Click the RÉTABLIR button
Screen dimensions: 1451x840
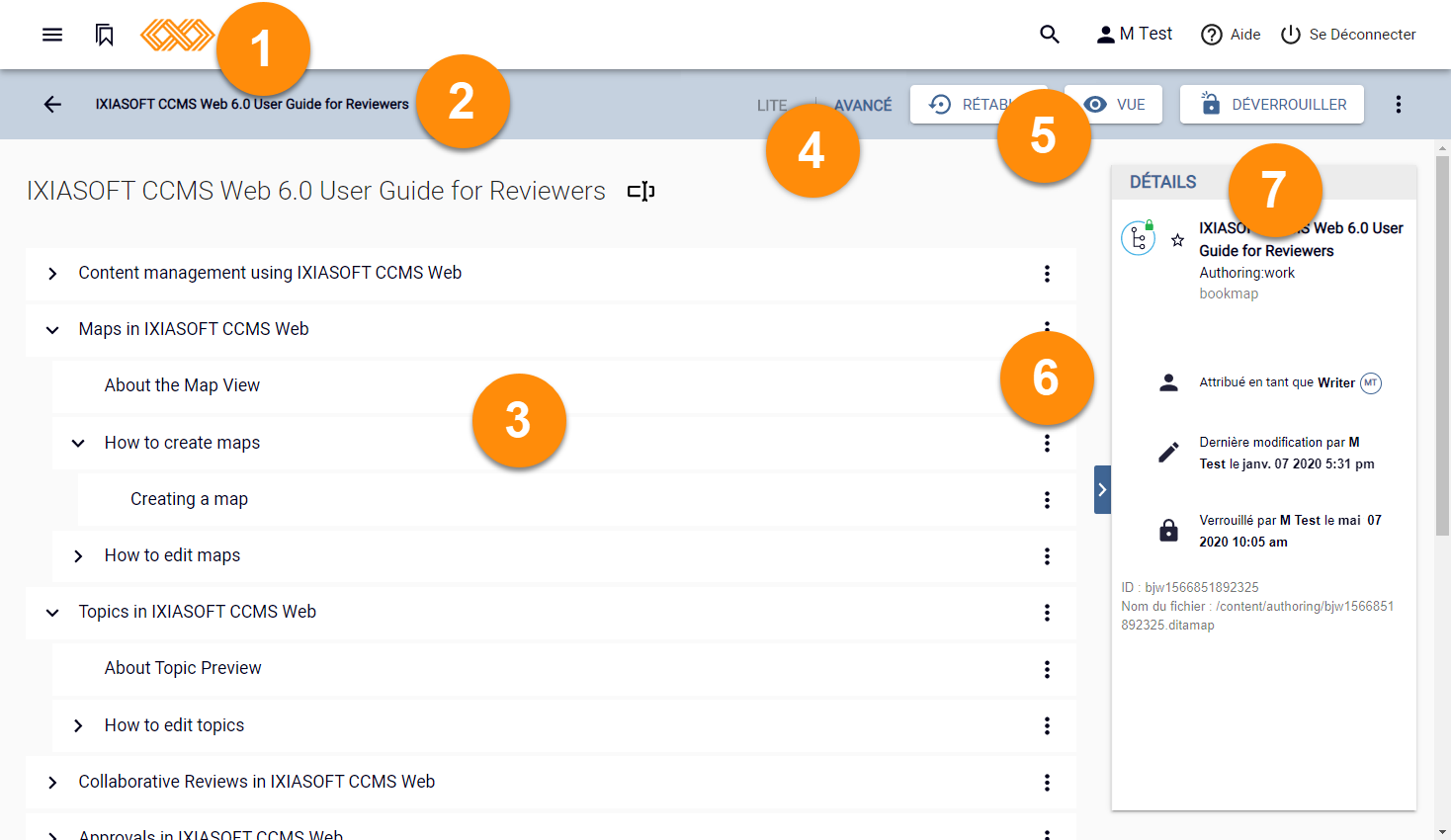coord(979,104)
